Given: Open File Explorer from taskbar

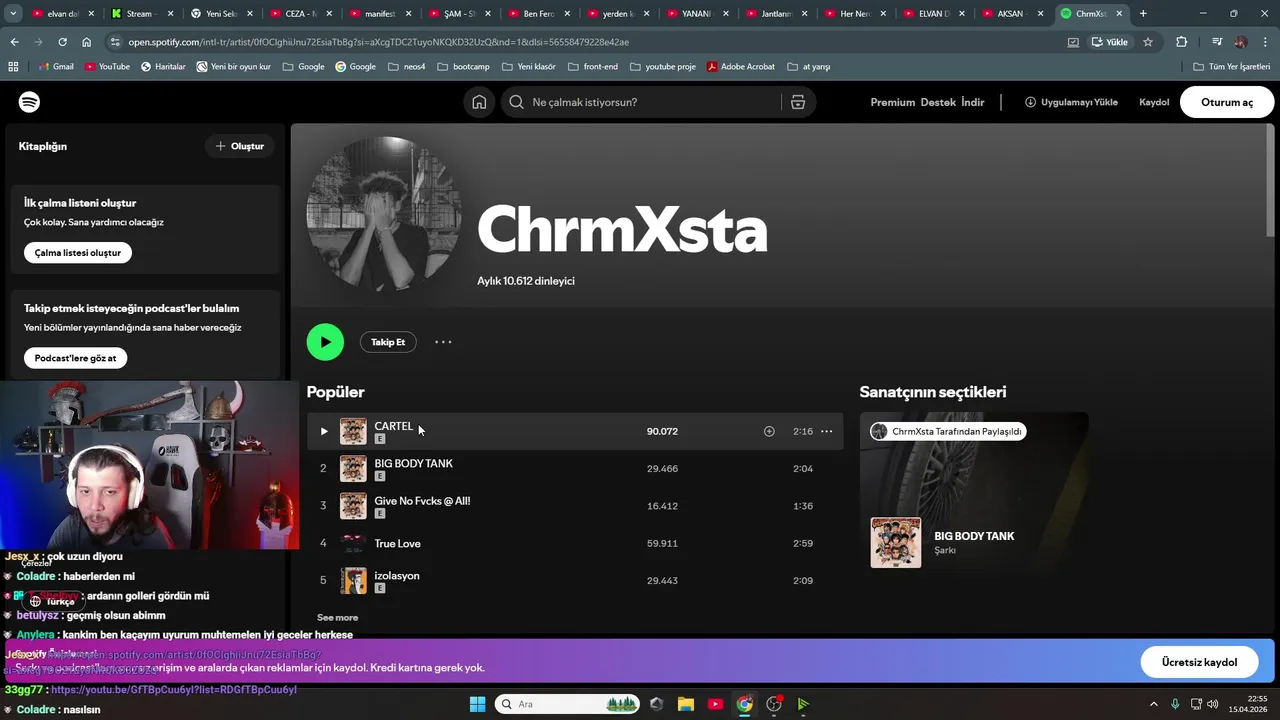Looking at the screenshot, I should click(686, 704).
